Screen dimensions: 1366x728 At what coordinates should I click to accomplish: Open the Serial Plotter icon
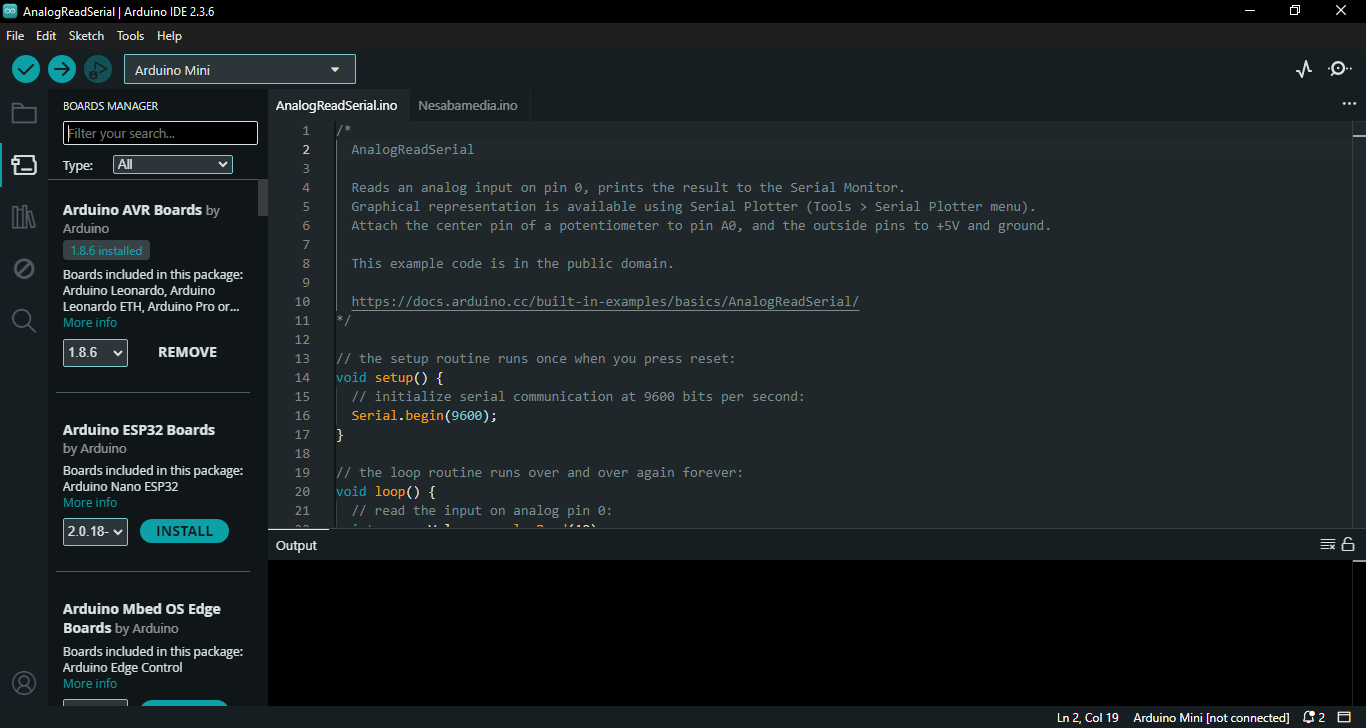[1304, 69]
